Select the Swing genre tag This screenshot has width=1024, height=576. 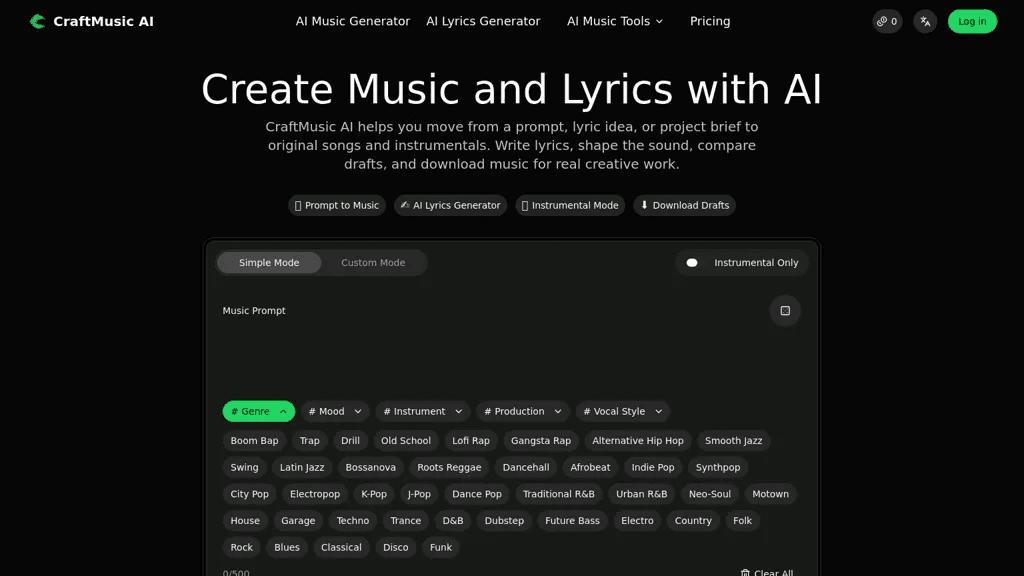(244, 468)
